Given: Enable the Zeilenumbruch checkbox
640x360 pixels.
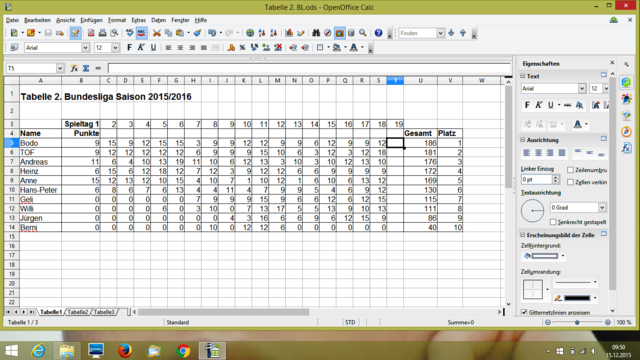Looking at the screenshot, I should tap(570, 170).
